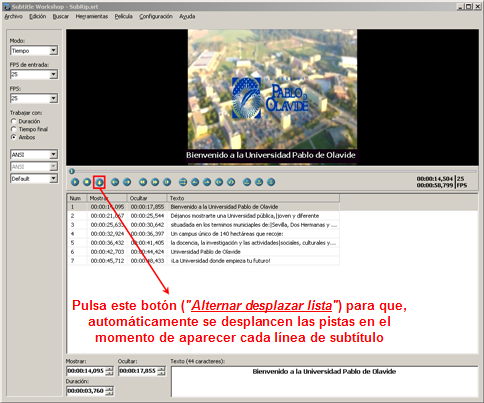Click the Ocultar column header
484x403 pixels.
pyautogui.click(x=147, y=198)
